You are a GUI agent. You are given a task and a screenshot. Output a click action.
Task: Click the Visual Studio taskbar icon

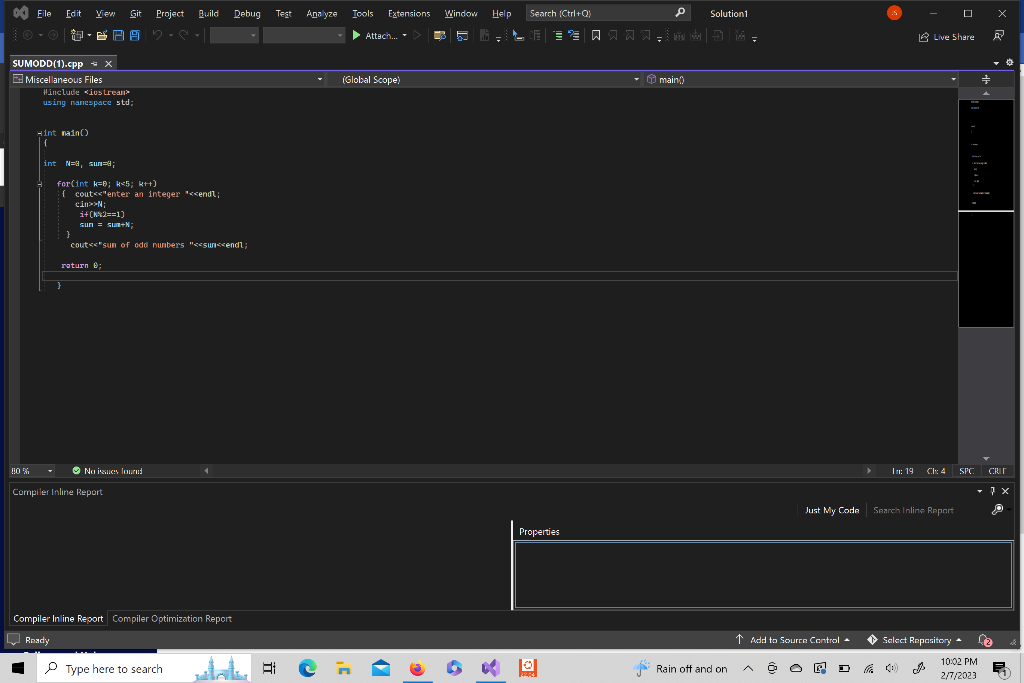click(491, 668)
